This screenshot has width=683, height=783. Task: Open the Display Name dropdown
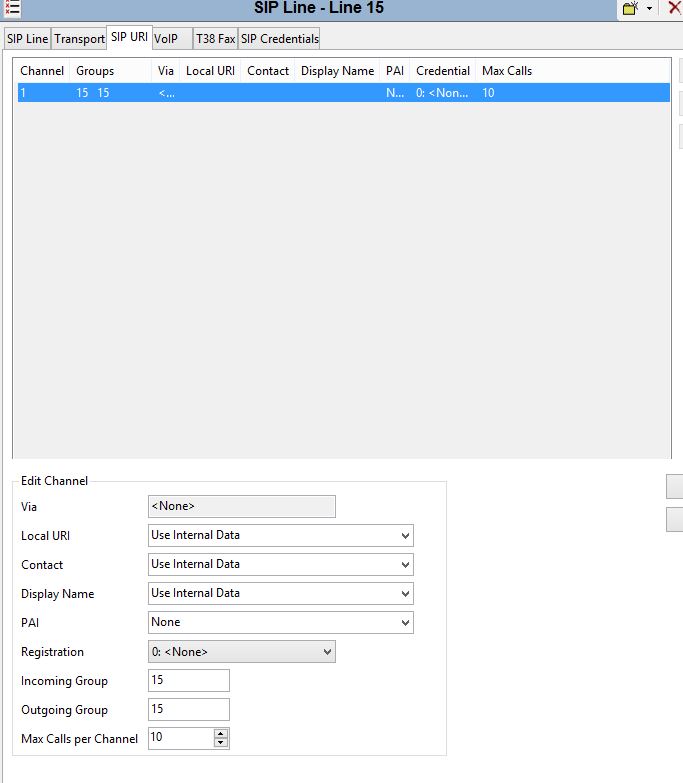281,593
